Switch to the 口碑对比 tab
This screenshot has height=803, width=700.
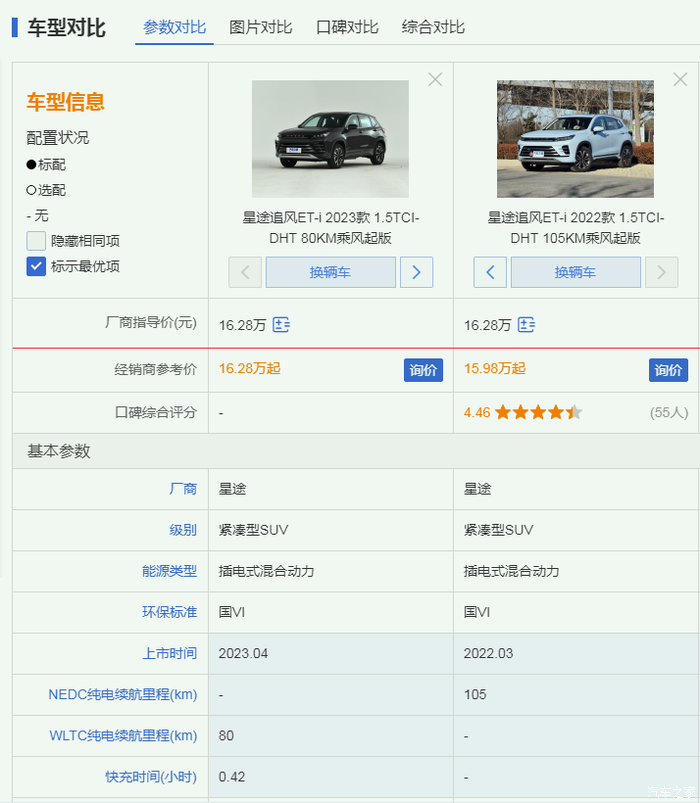pos(347,27)
